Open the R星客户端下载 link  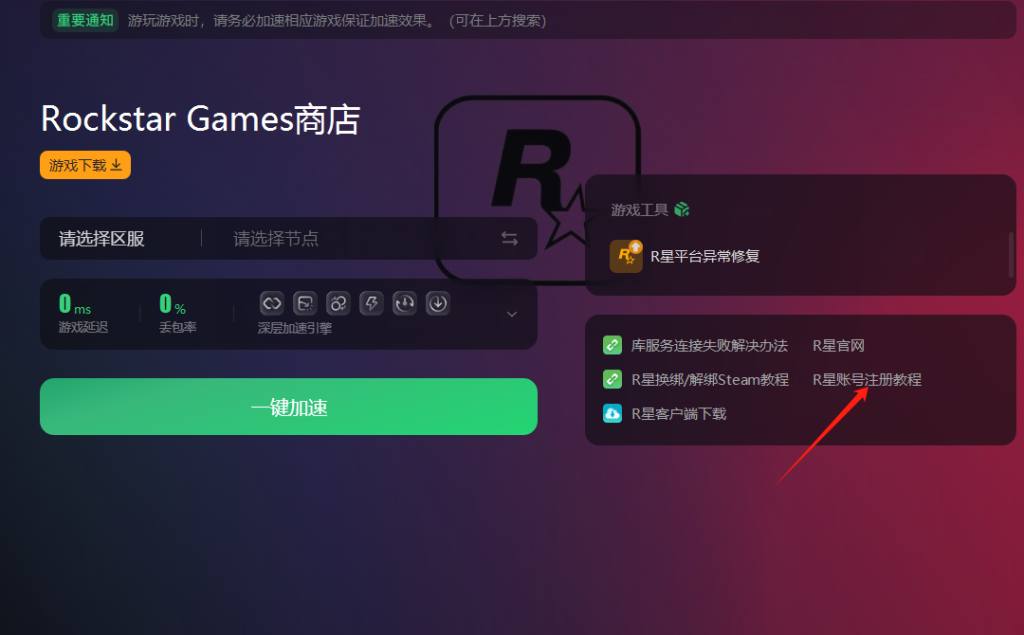click(679, 414)
